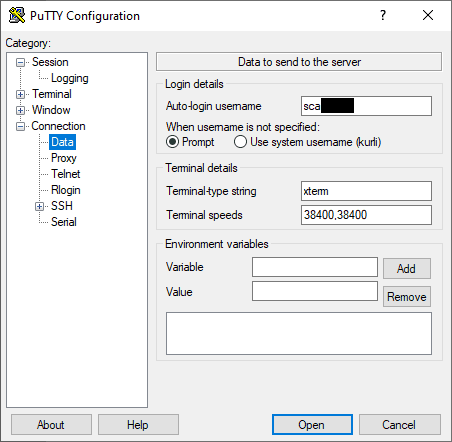Click the question mark help icon

pos(383,15)
